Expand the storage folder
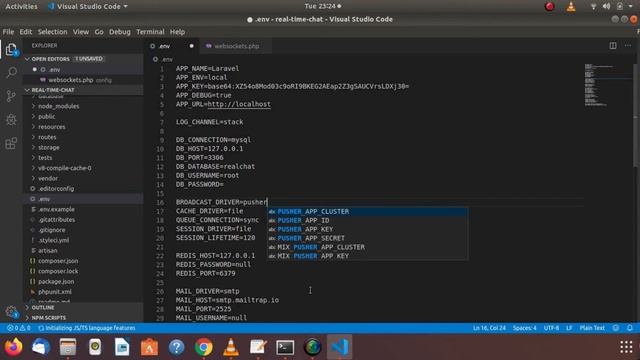The image size is (640, 360). click(49, 147)
